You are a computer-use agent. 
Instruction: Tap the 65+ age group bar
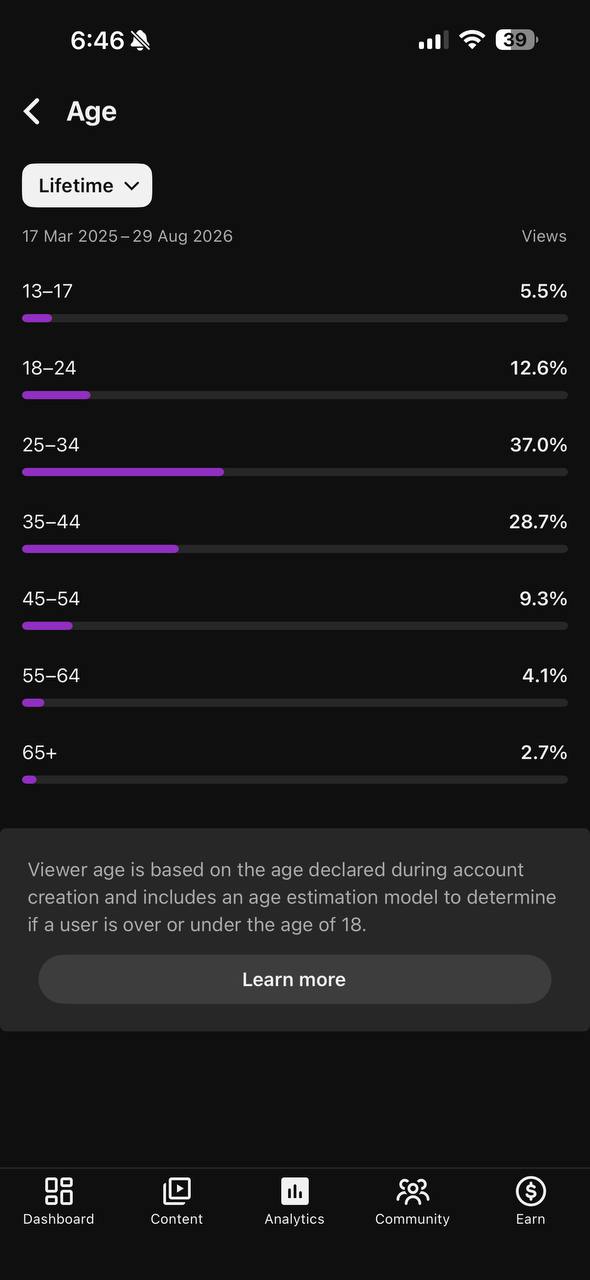pos(295,779)
